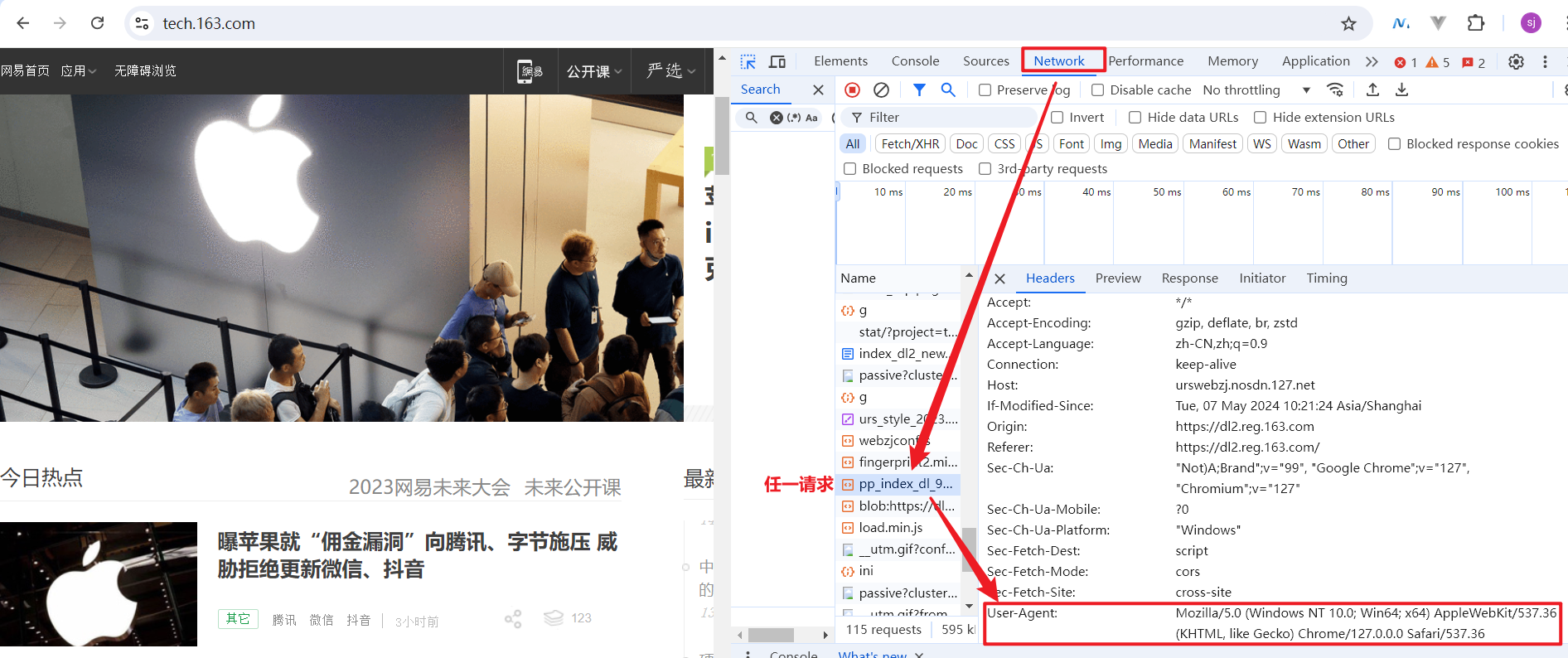View site information icon in address bar
This screenshot has width=1568, height=658.
click(142, 23)
